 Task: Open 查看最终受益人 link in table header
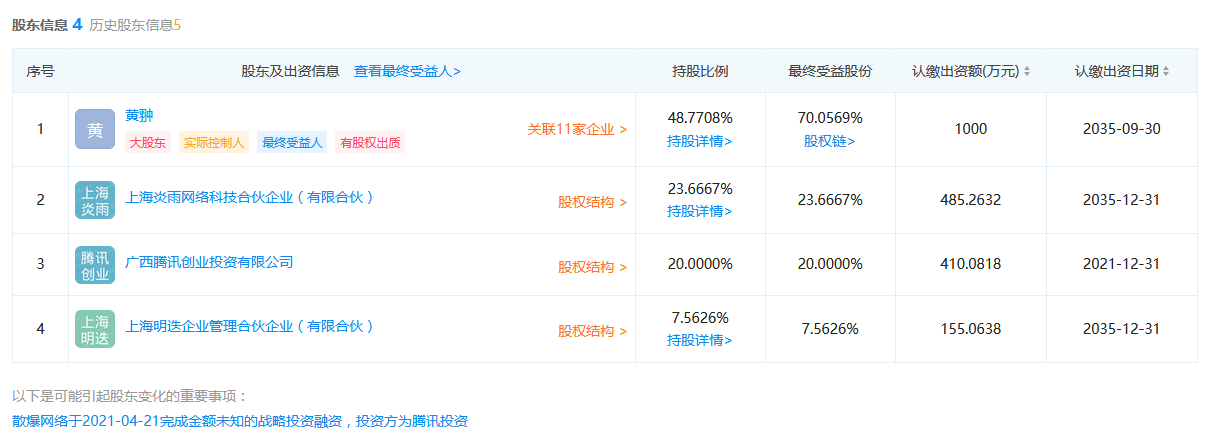(407, 72)
